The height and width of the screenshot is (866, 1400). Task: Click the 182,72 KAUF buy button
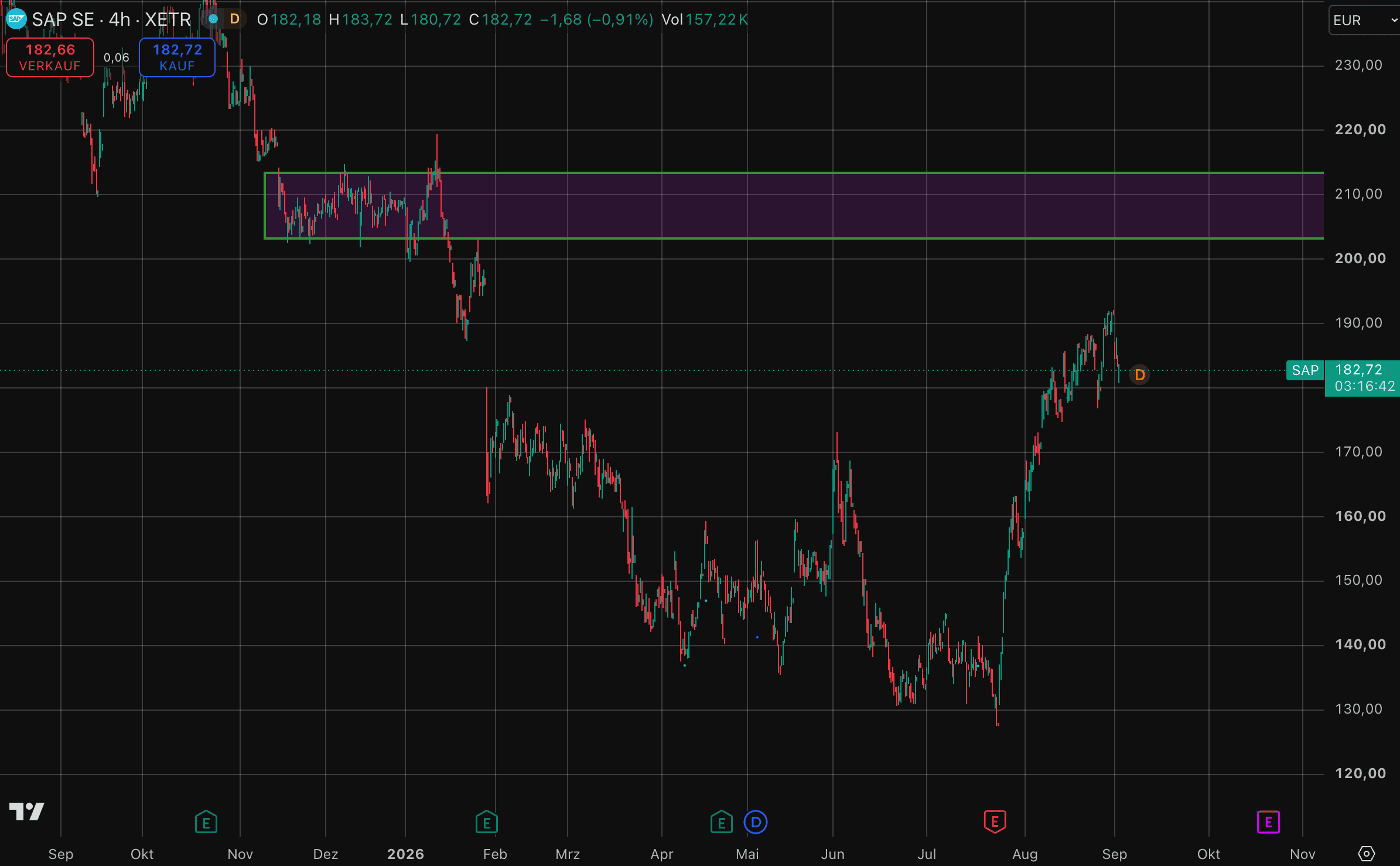coord(177,57)
